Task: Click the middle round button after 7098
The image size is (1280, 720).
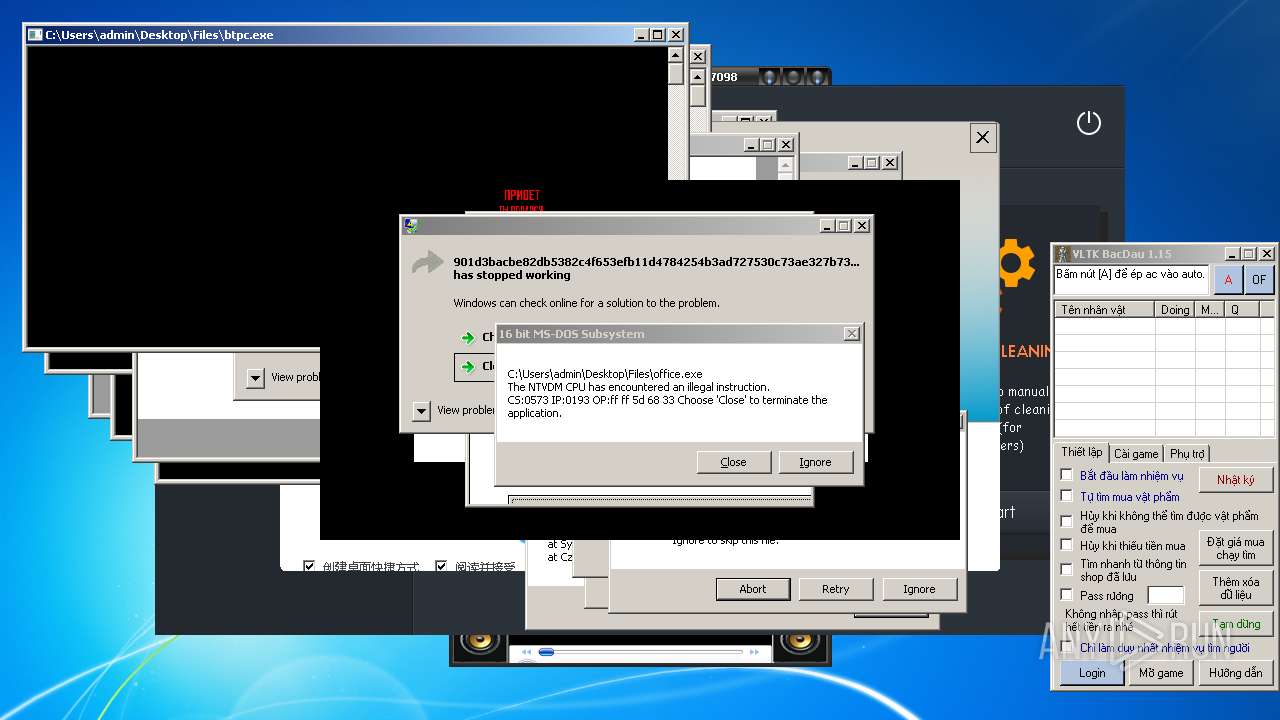Action: pyautogui.click(x=793, y=77)
